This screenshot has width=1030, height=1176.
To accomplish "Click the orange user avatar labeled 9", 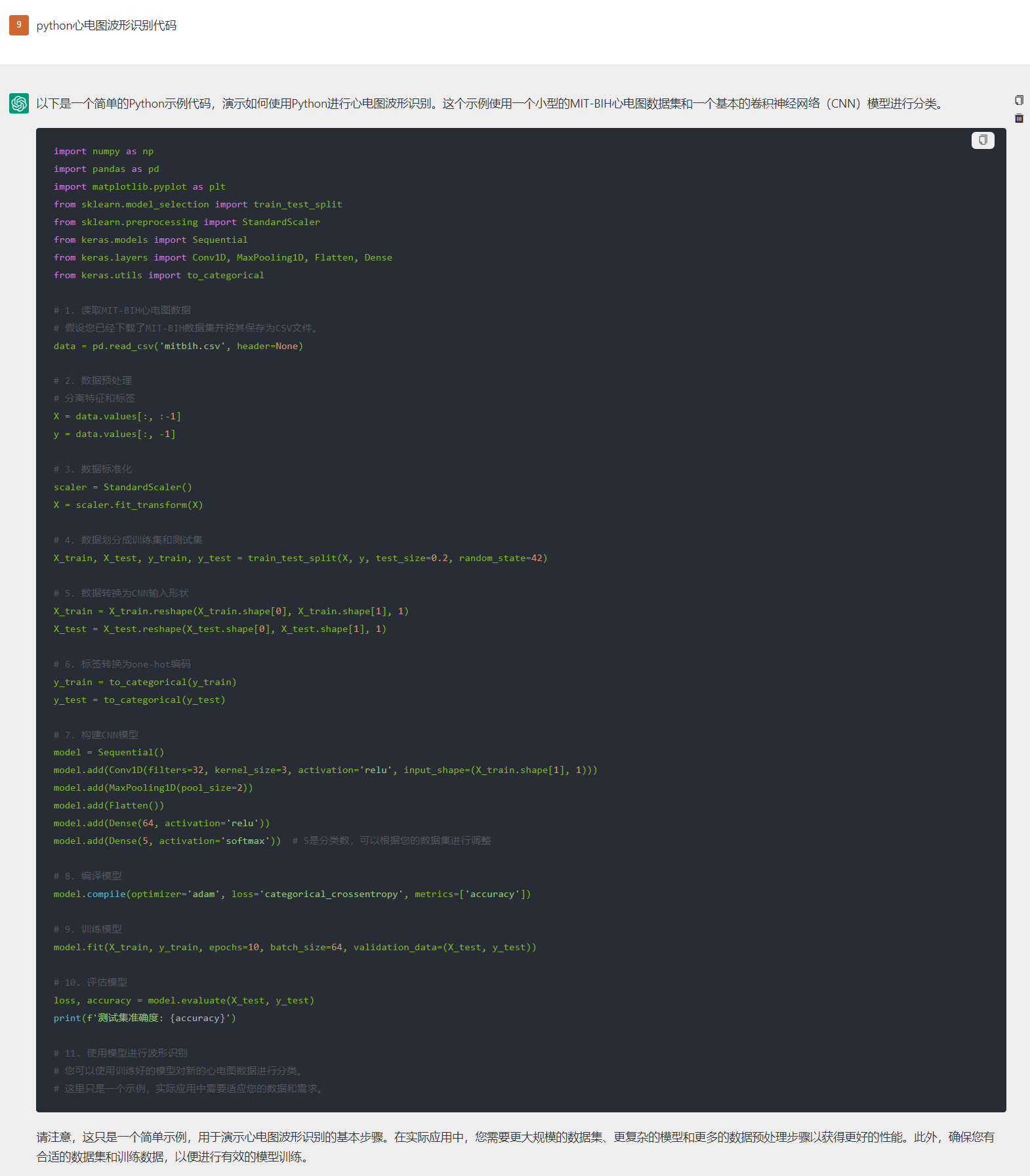I will 19,25.
